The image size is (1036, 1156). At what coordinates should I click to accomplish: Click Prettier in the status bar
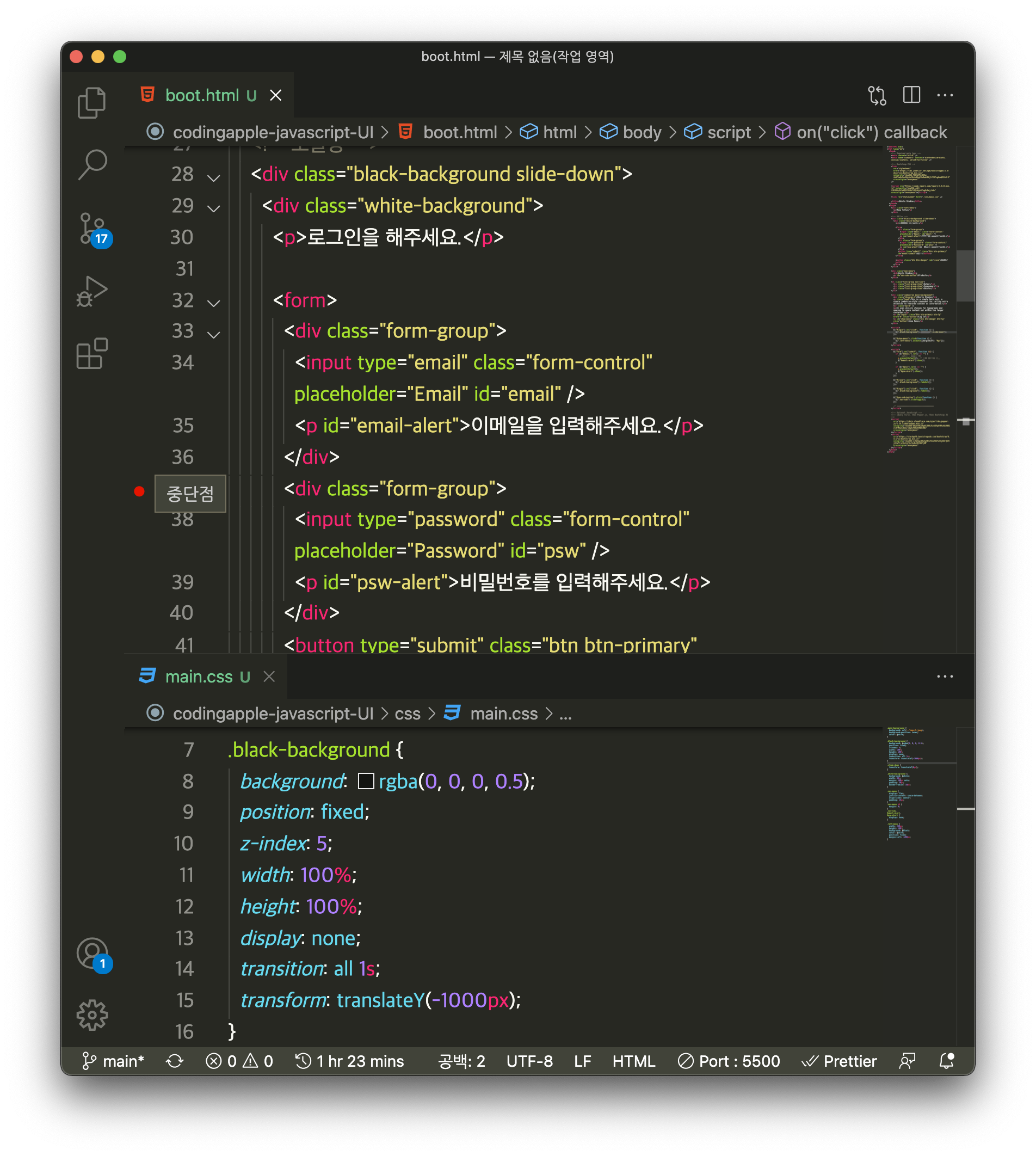coord(840,1061)
